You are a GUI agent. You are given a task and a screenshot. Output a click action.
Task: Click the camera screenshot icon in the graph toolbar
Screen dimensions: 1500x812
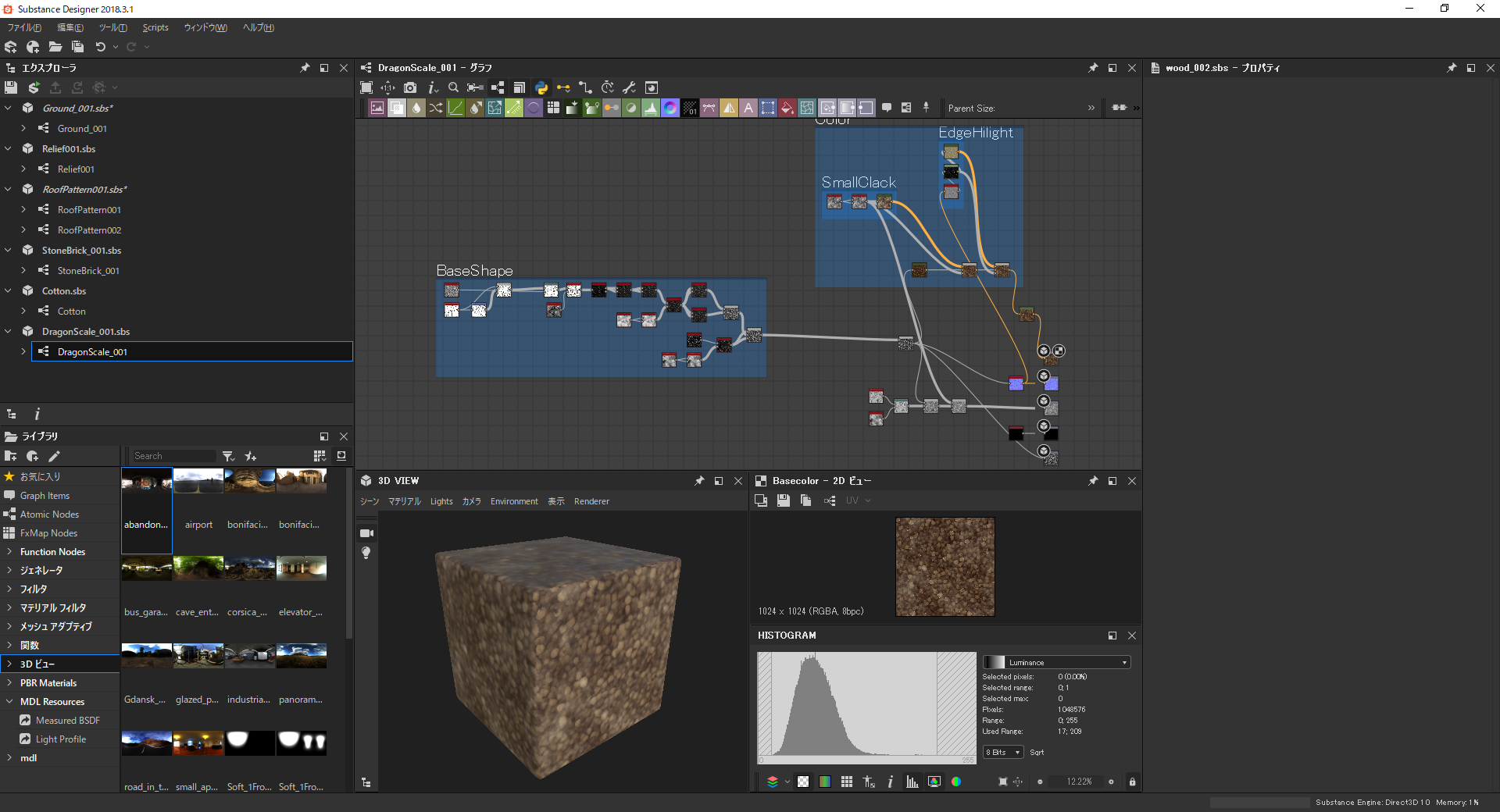click(x=410, y=87)
